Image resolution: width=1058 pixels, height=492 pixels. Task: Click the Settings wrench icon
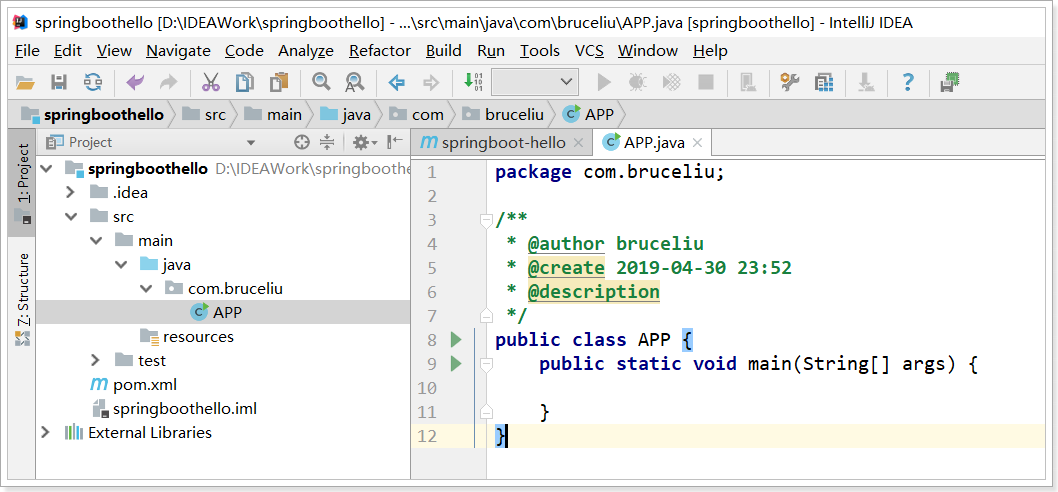point(789,82)
